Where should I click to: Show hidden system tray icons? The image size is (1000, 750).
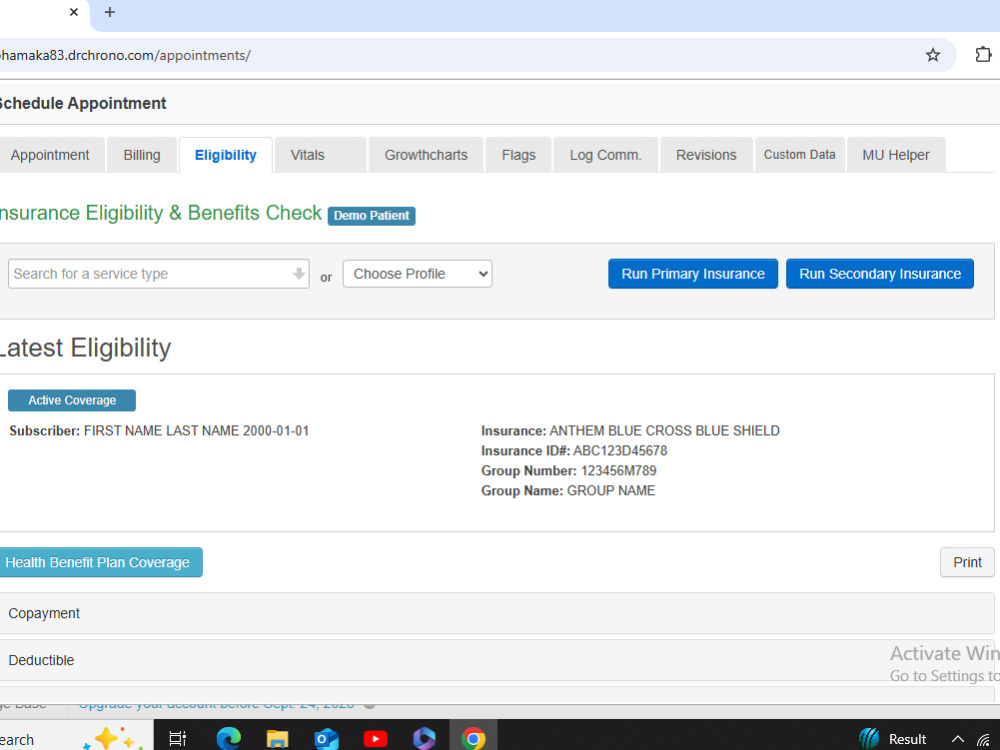pyautogui.click(x=958, y=739)
